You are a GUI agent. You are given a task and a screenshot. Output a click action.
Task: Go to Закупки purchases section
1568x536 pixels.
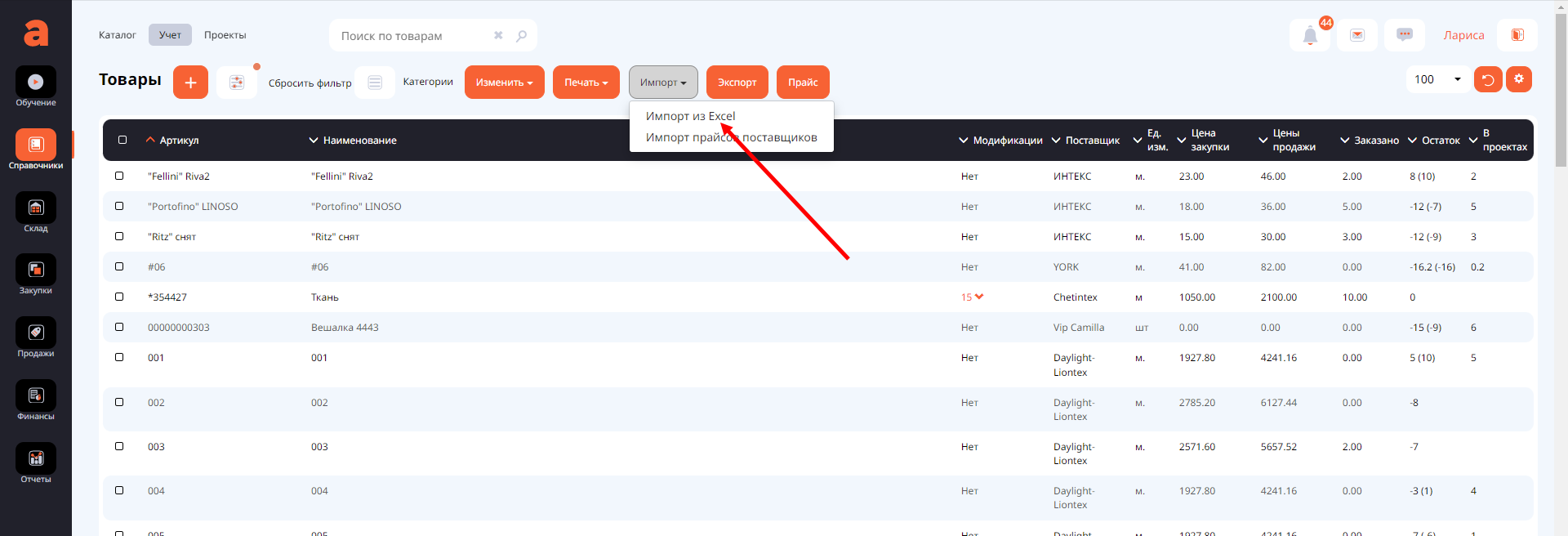tap(36, 270)
